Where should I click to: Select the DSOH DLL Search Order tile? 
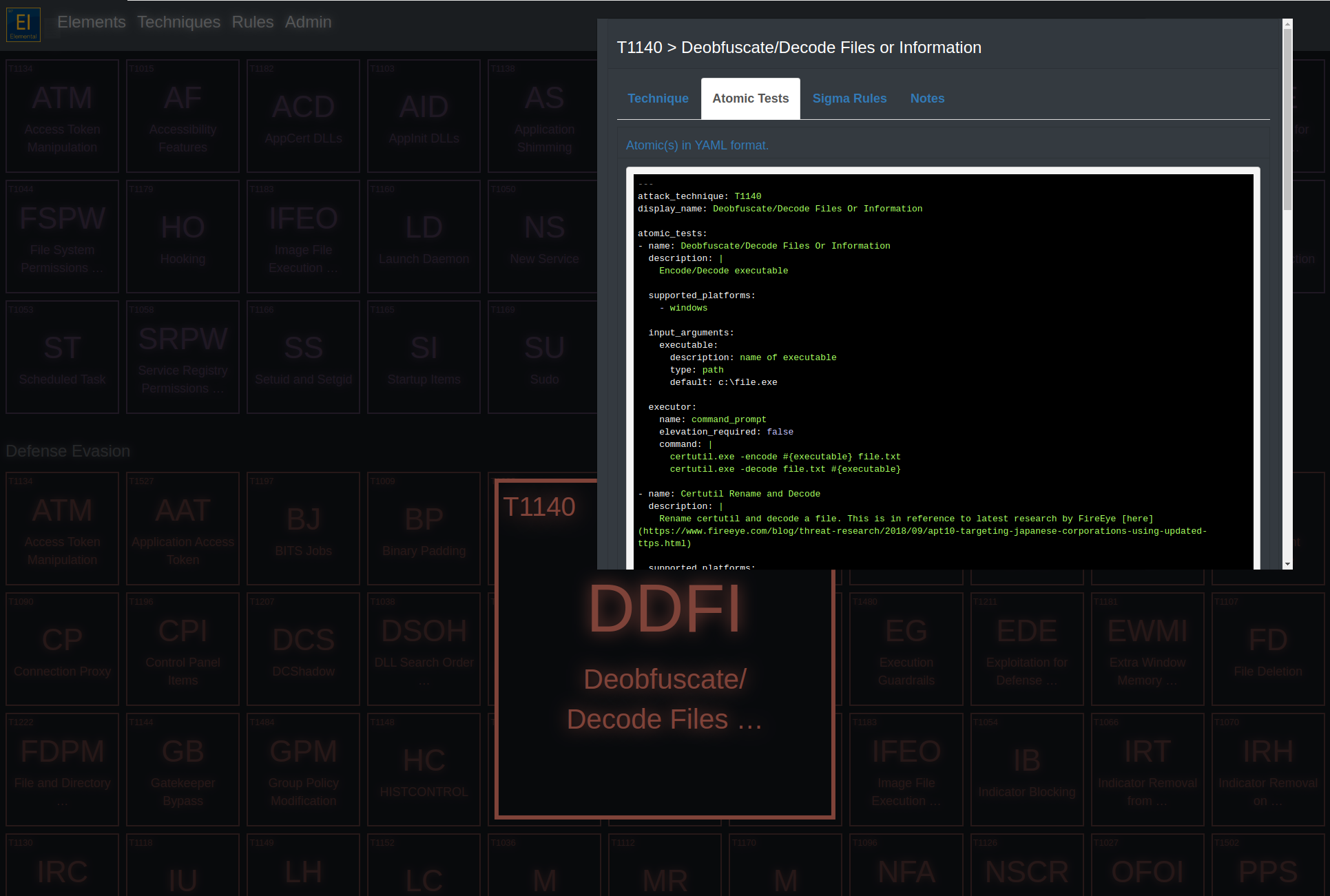click(424, 649)
